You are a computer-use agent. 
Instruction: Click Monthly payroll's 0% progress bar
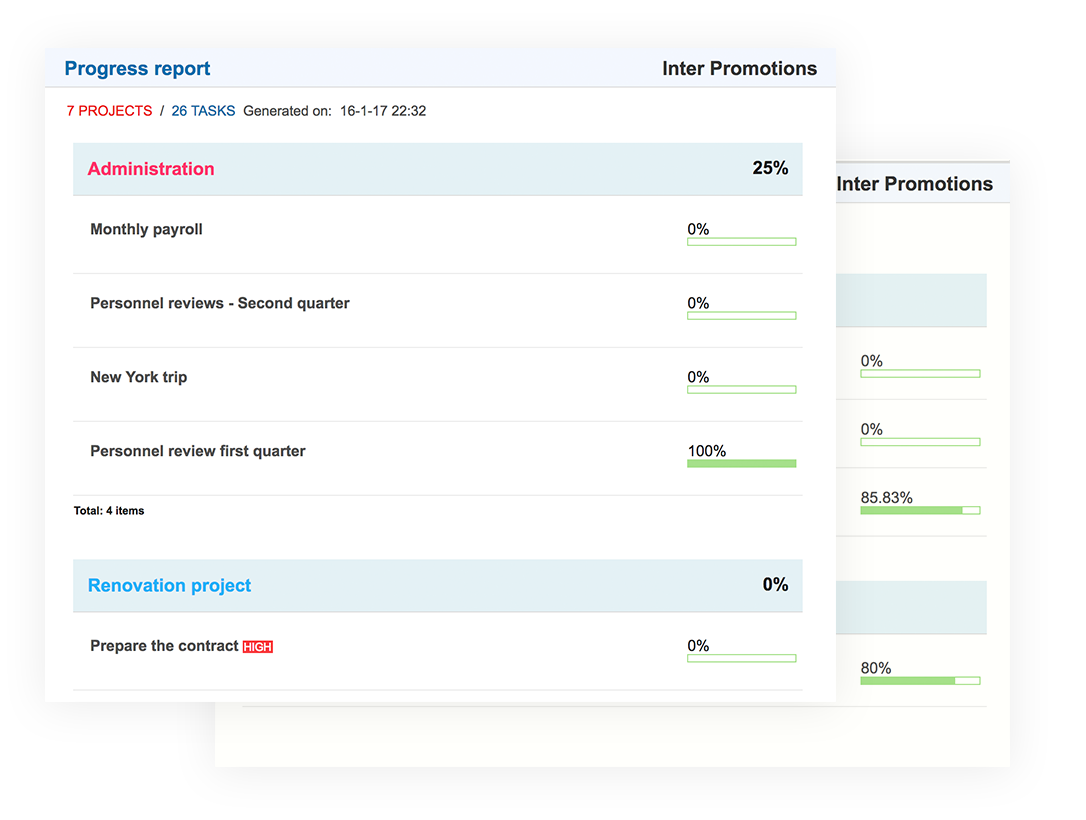point(741,241)
